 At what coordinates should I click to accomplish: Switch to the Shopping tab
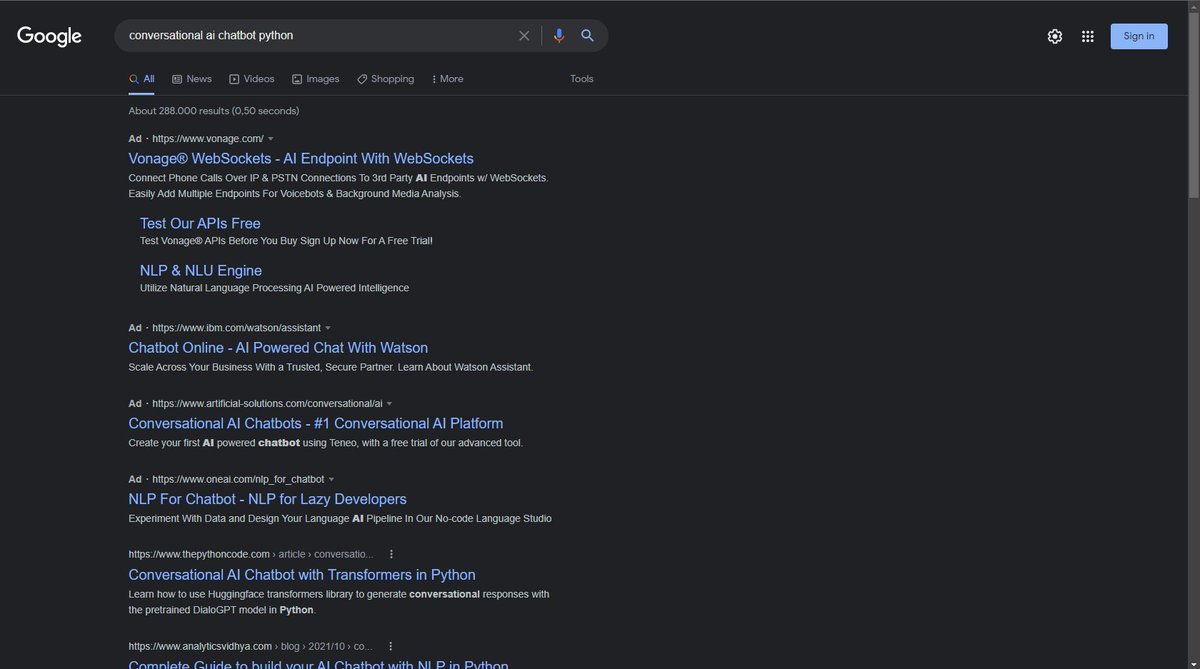[385, 79]
